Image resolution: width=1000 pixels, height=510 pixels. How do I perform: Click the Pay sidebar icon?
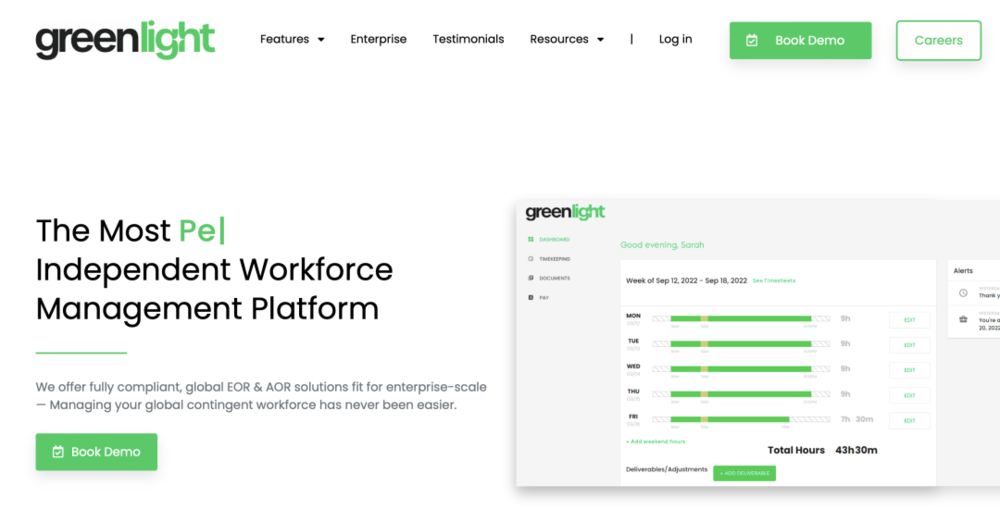coord(531,298)
